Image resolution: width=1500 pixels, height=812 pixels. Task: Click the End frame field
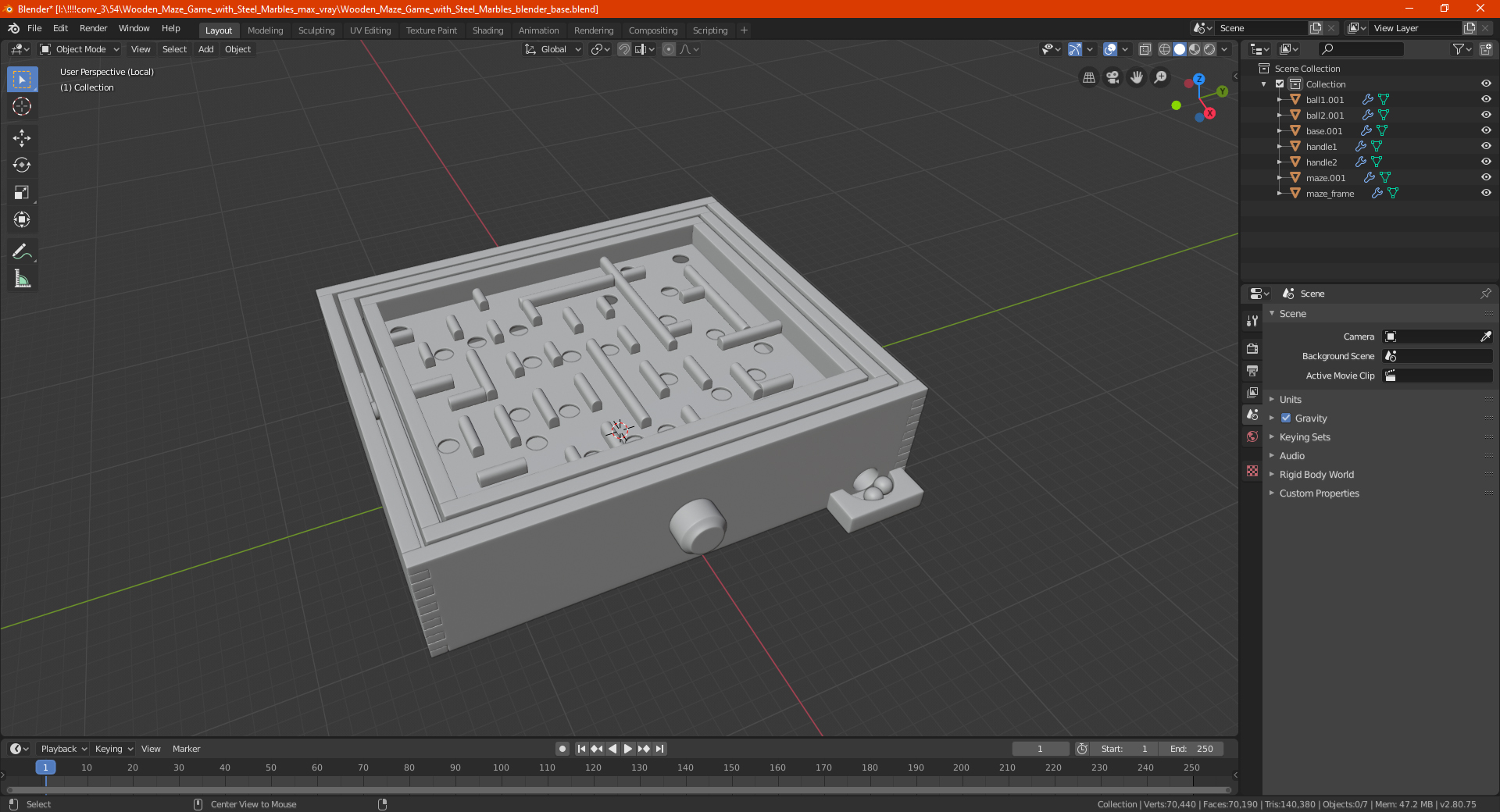tap(1191, 749)
